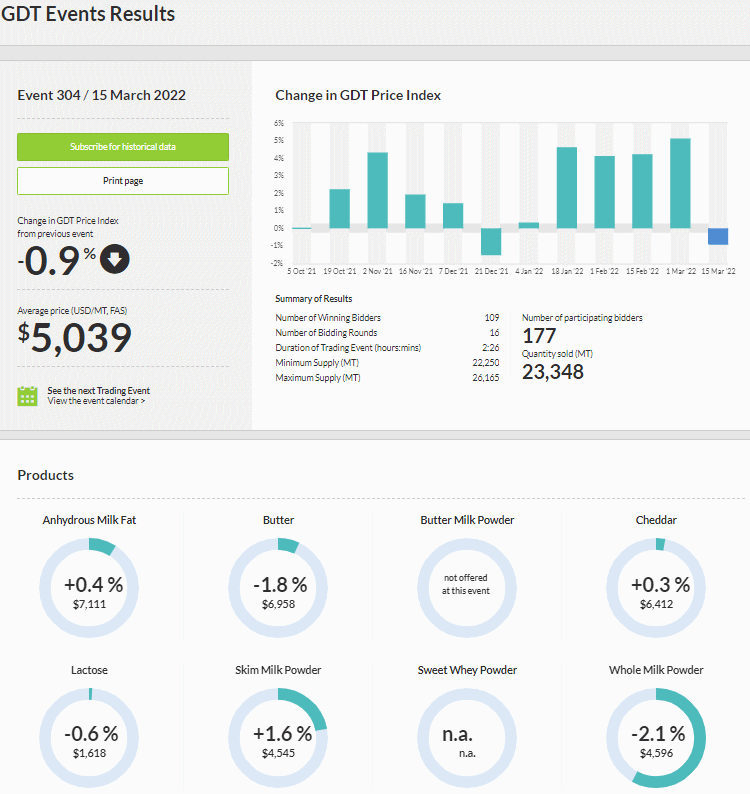Select the 18 Jan '22 chart bar
The height and width of the screenshot is (794, 750).
(567, 188)
